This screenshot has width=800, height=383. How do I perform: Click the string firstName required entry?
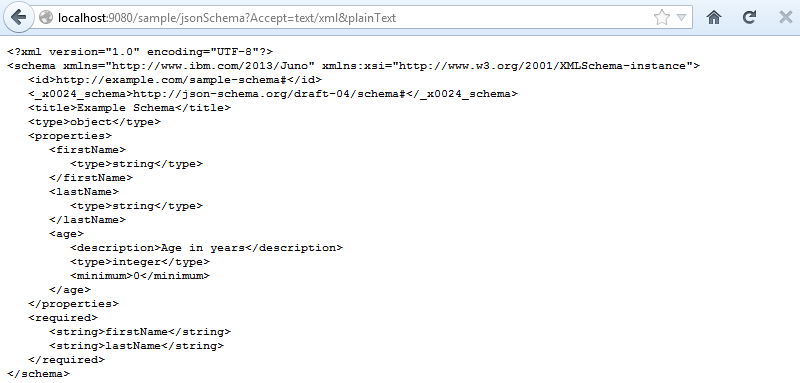140,332
